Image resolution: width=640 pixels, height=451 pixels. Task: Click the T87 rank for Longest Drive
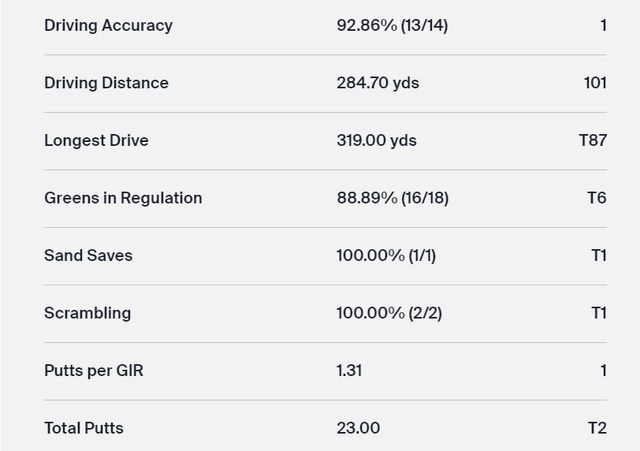click(593, 140)
